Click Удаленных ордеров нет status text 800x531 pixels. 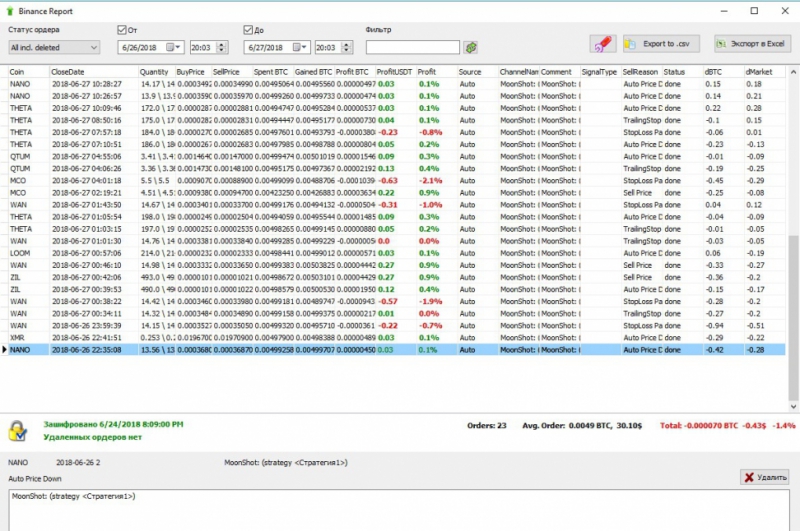[92, 437]
